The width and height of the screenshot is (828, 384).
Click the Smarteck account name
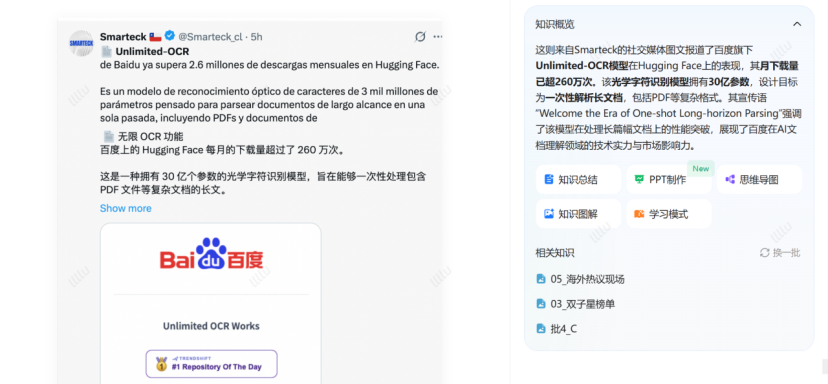[x=123, y=36]
